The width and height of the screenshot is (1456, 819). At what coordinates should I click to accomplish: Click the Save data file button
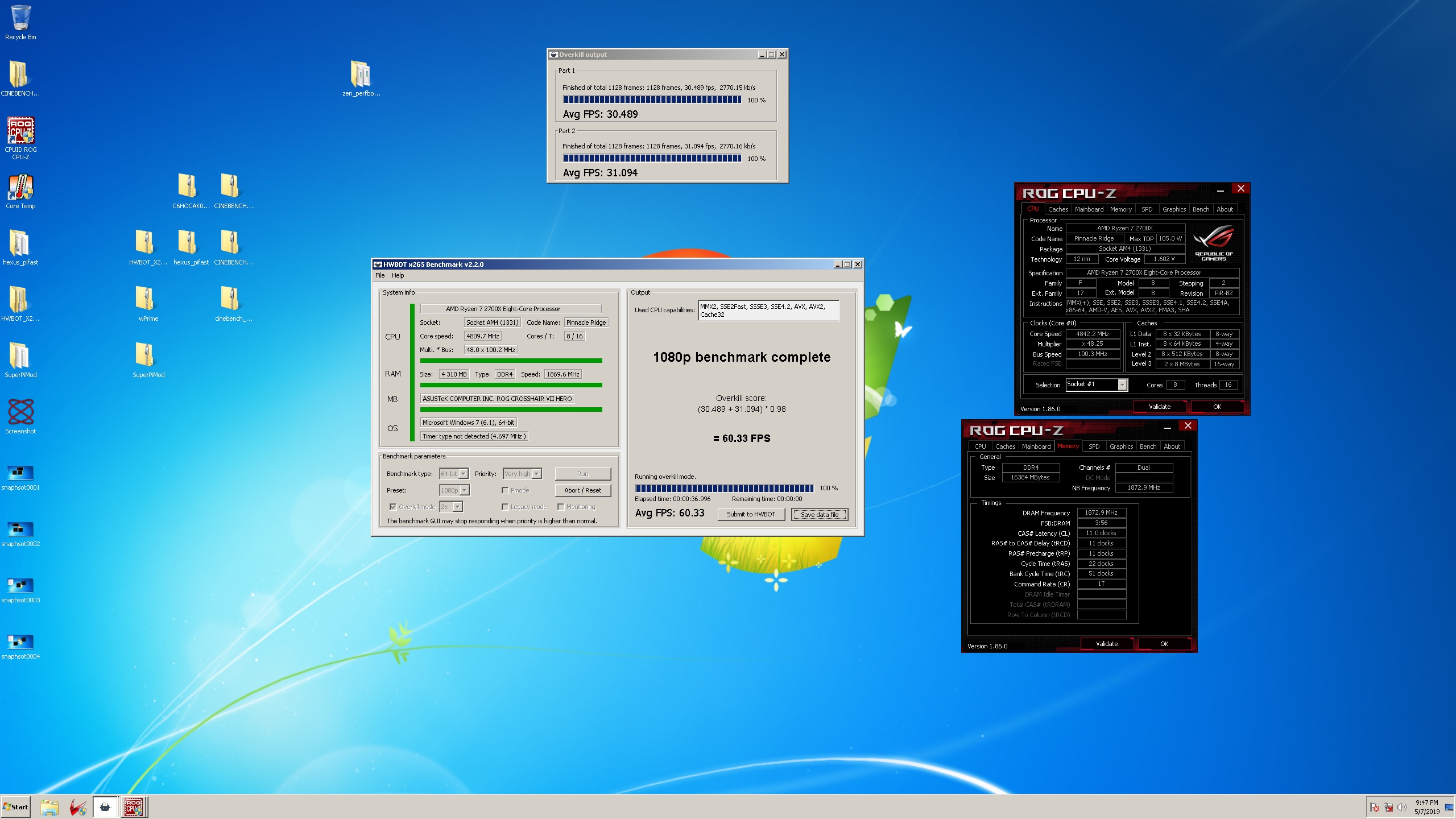point(819,514)
